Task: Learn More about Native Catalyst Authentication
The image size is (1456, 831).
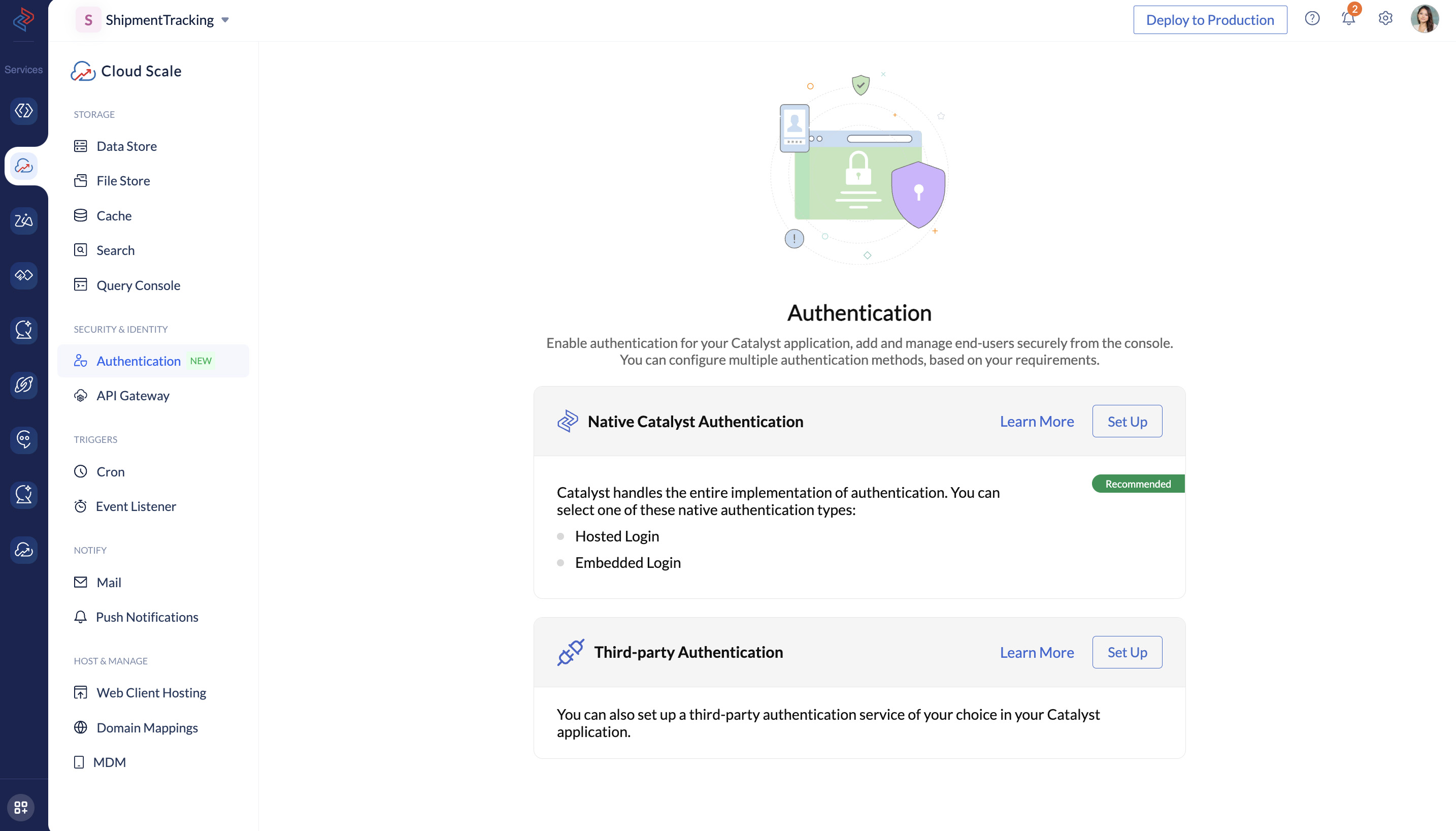Action: (x=1036, y=422)
